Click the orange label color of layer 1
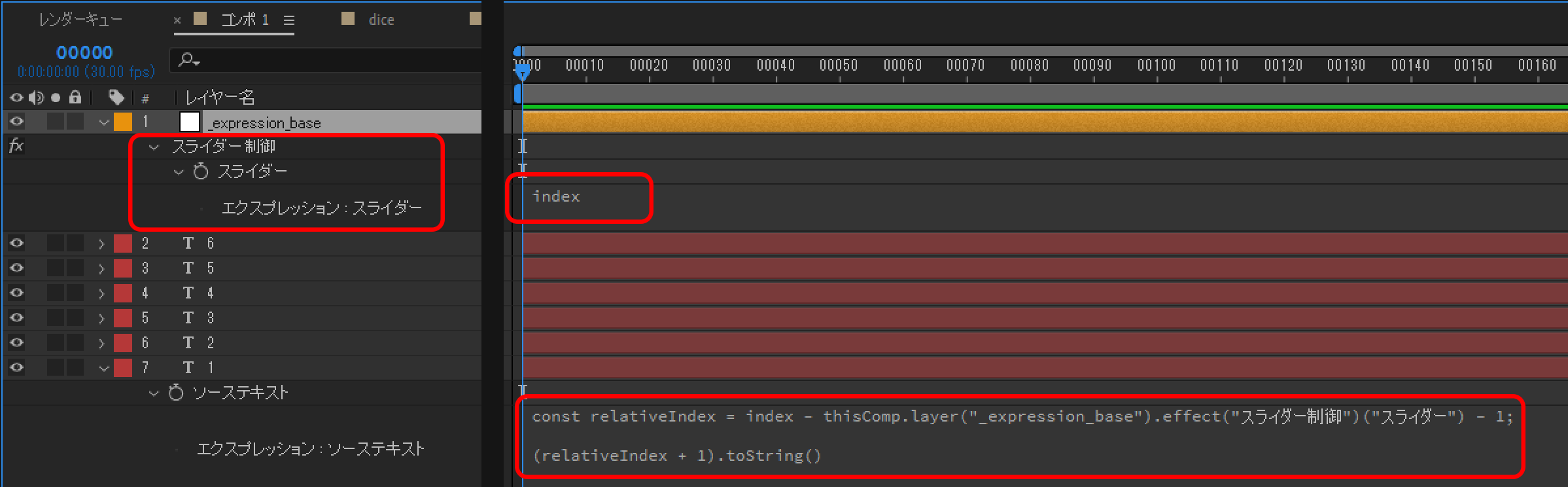The height and width of the screenshot is (487, 1568). coord(123,122)
